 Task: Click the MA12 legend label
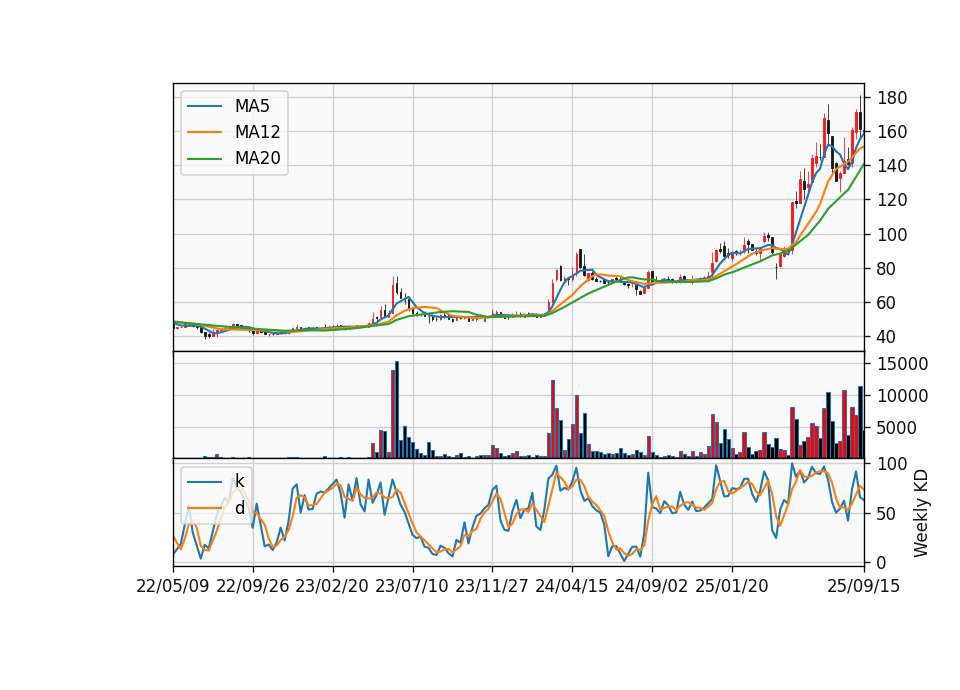tap(258, 132)
